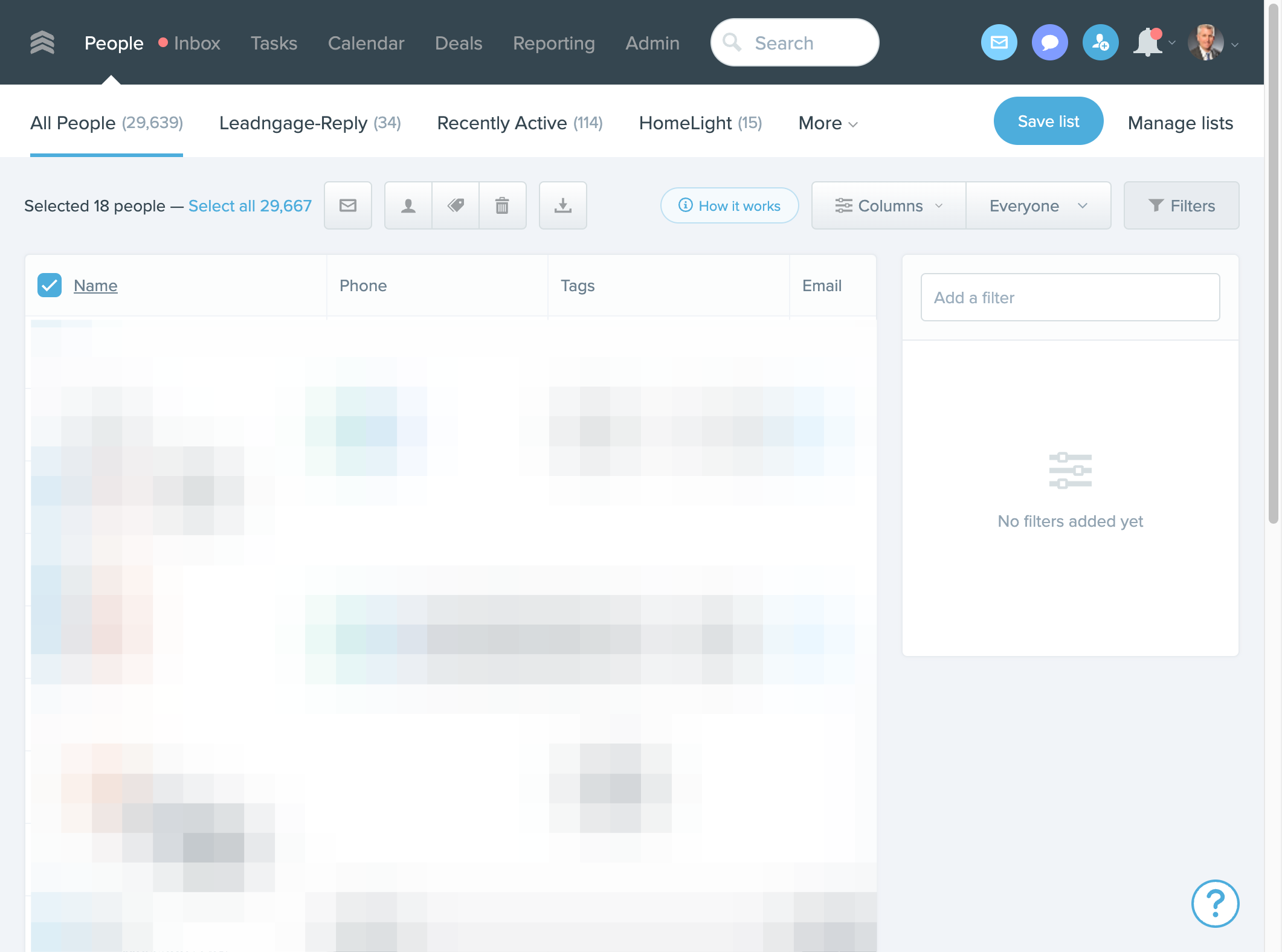Open the Admin menu item
This screenshot has width=1282, height=952.
pos(652,43)
